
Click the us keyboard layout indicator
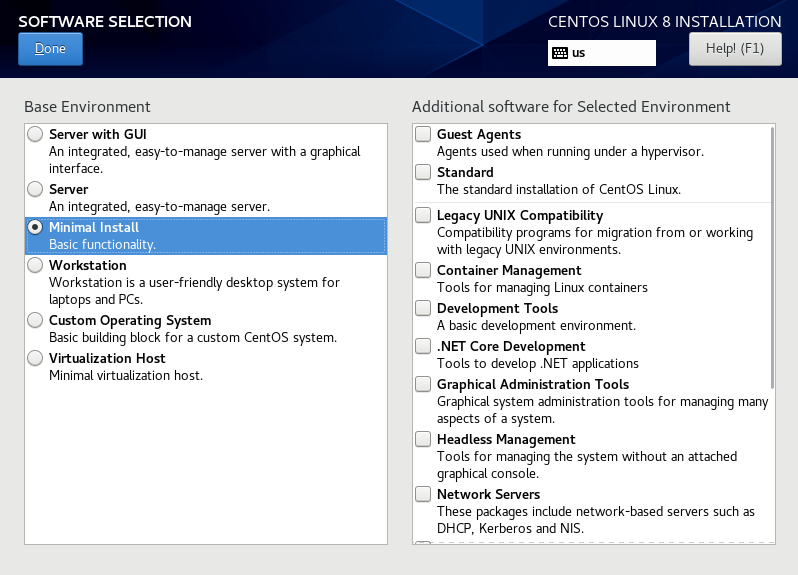579,53
